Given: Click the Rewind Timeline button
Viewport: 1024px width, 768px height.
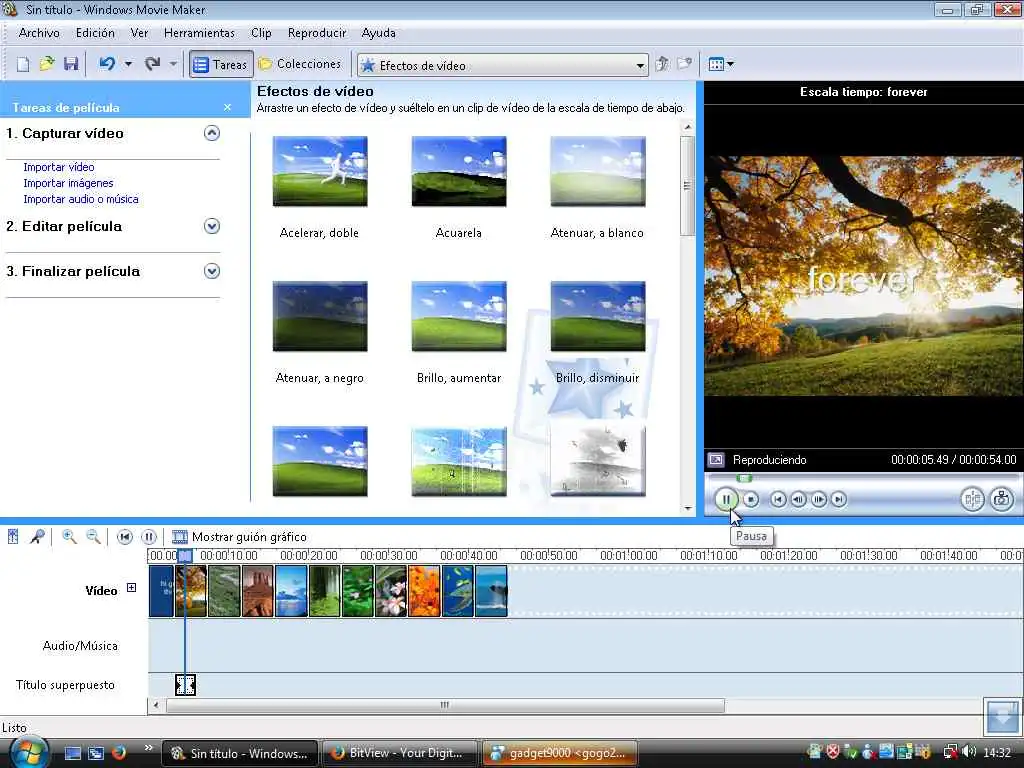Looking at the screenshot, I should (x=125, y=537).
